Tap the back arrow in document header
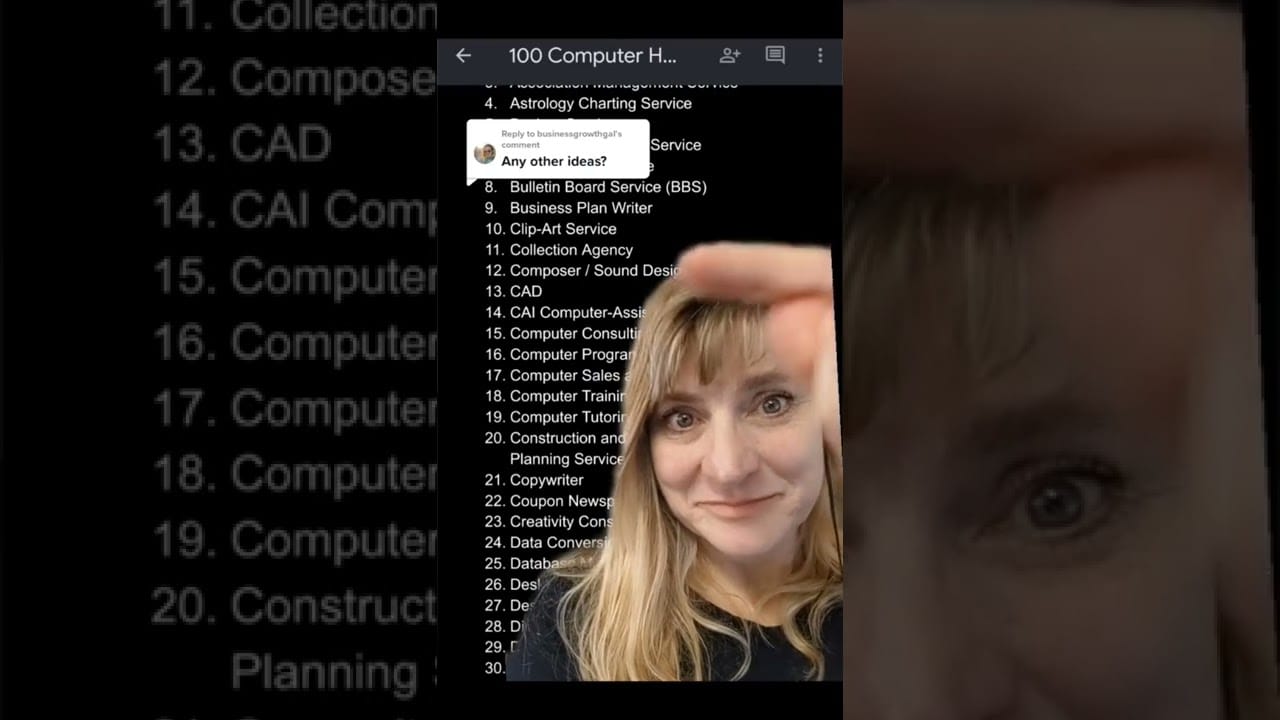Viewport: 1280px width, 720px height. pyautogui.click(x=463, y=56)
